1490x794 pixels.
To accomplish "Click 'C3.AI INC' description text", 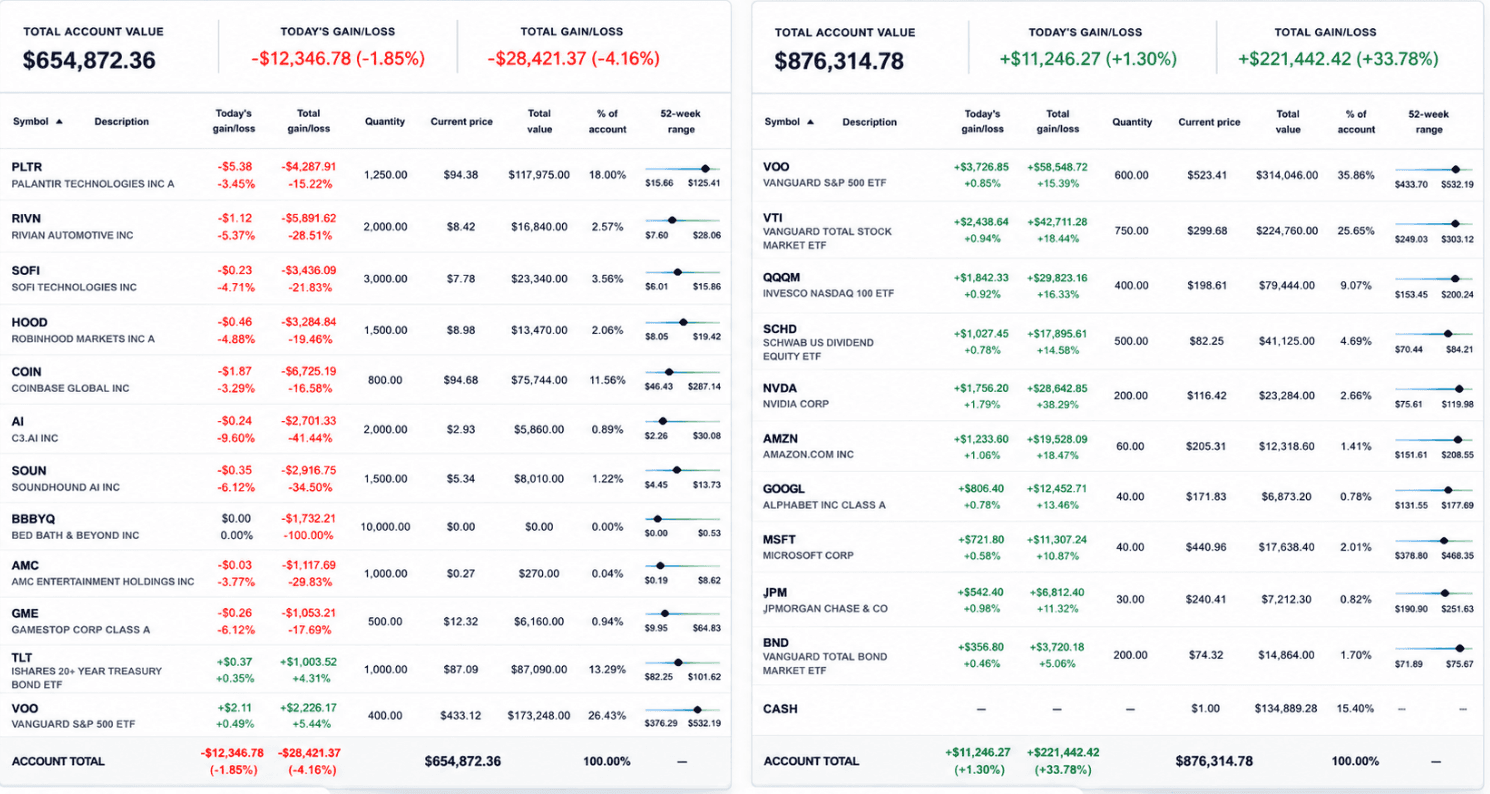I will (35, 438).
